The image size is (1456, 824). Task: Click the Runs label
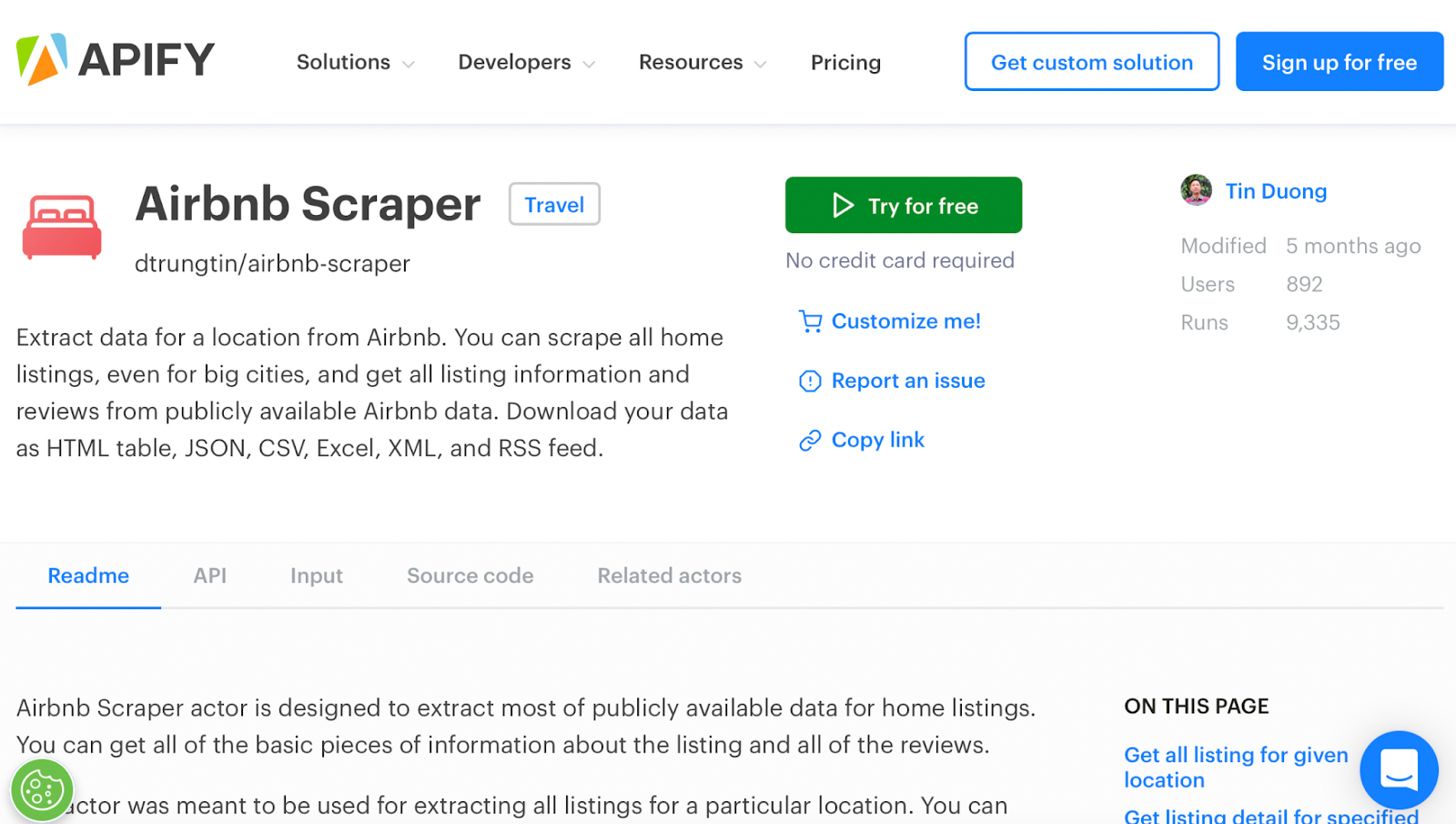tap(1204, 322)
